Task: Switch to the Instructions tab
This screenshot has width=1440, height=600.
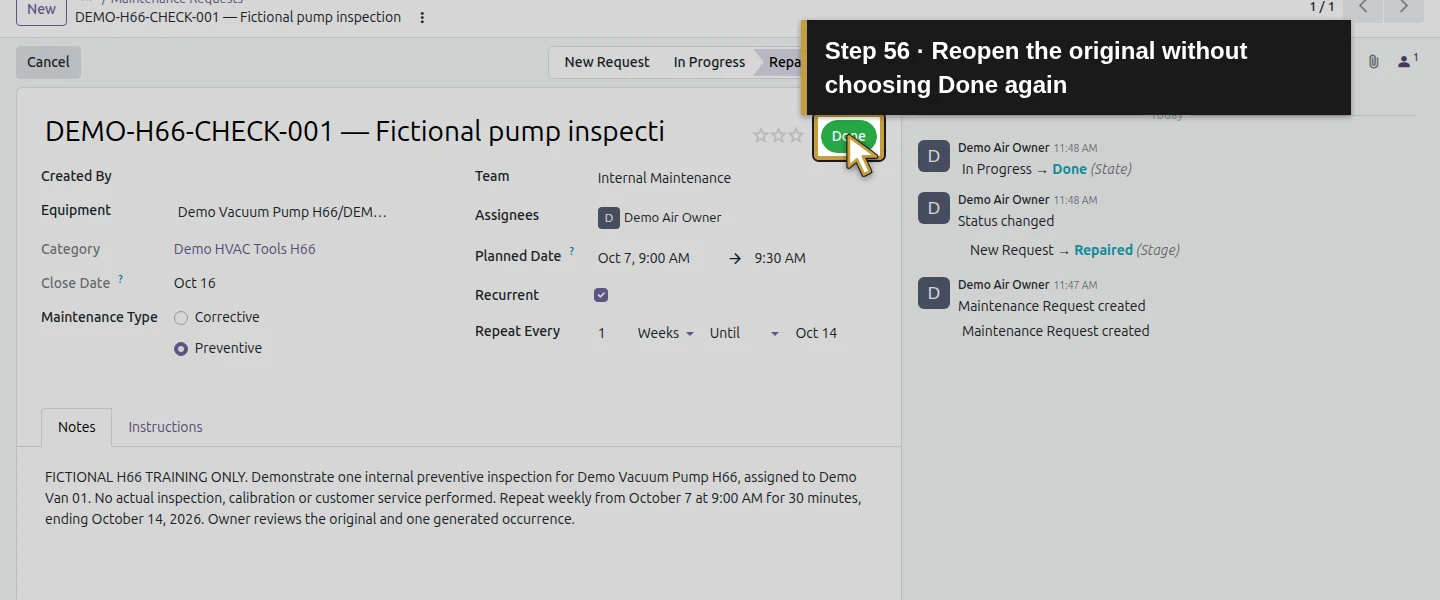Action: point(165,427)
